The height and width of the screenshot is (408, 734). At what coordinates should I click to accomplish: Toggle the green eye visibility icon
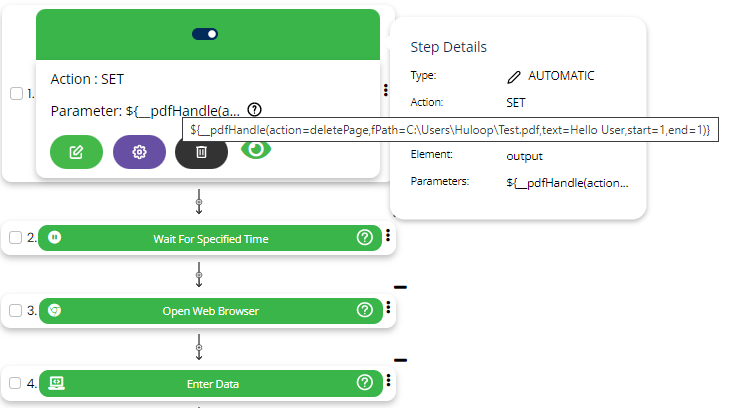pos(258,149)
